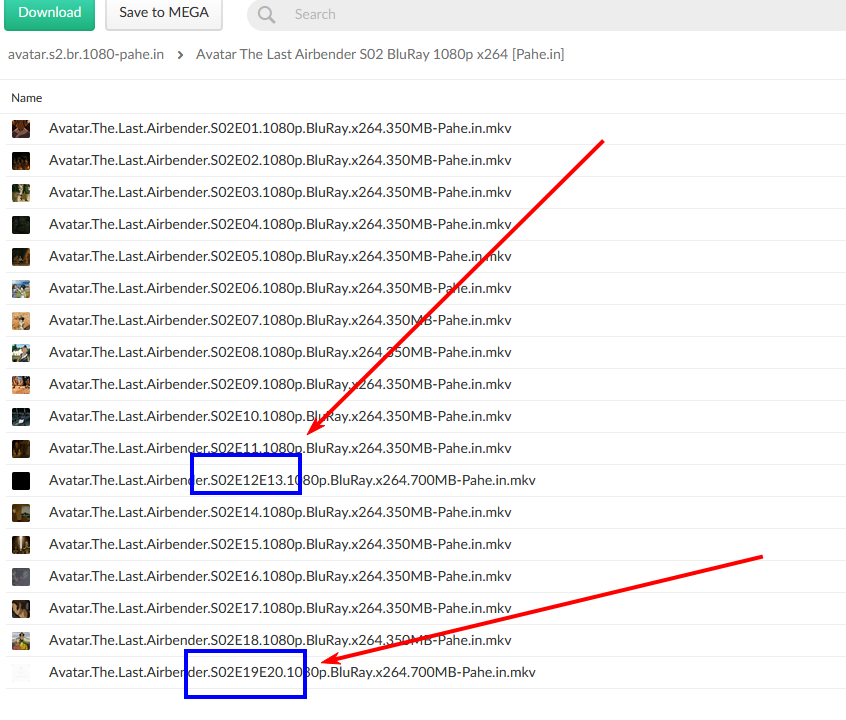The height and width of the screenshot is (720, 846).
Task: Open the S02E09 video thumbnail icon
Action: click(21, 385)
